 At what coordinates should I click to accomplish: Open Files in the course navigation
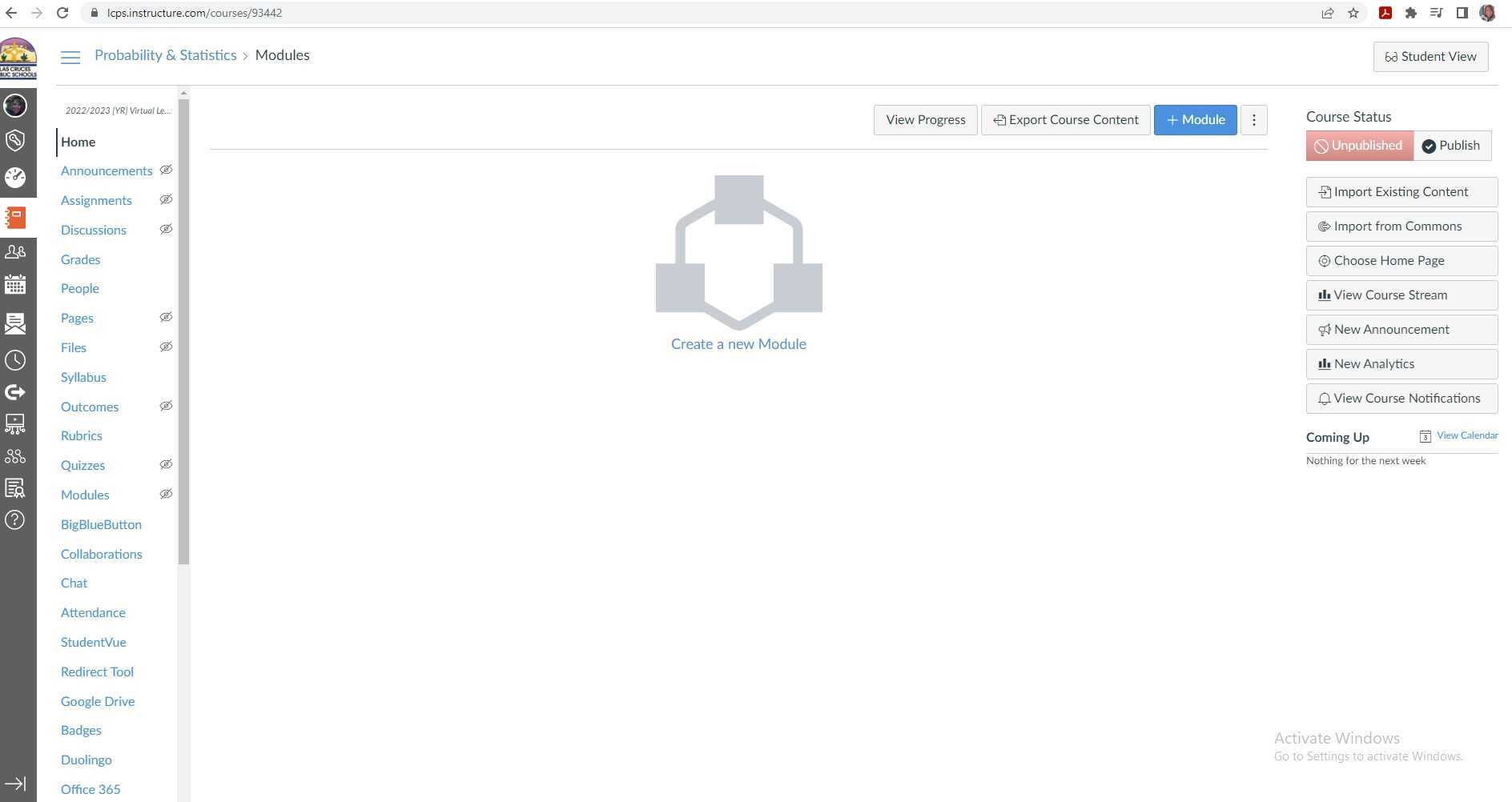74,348
